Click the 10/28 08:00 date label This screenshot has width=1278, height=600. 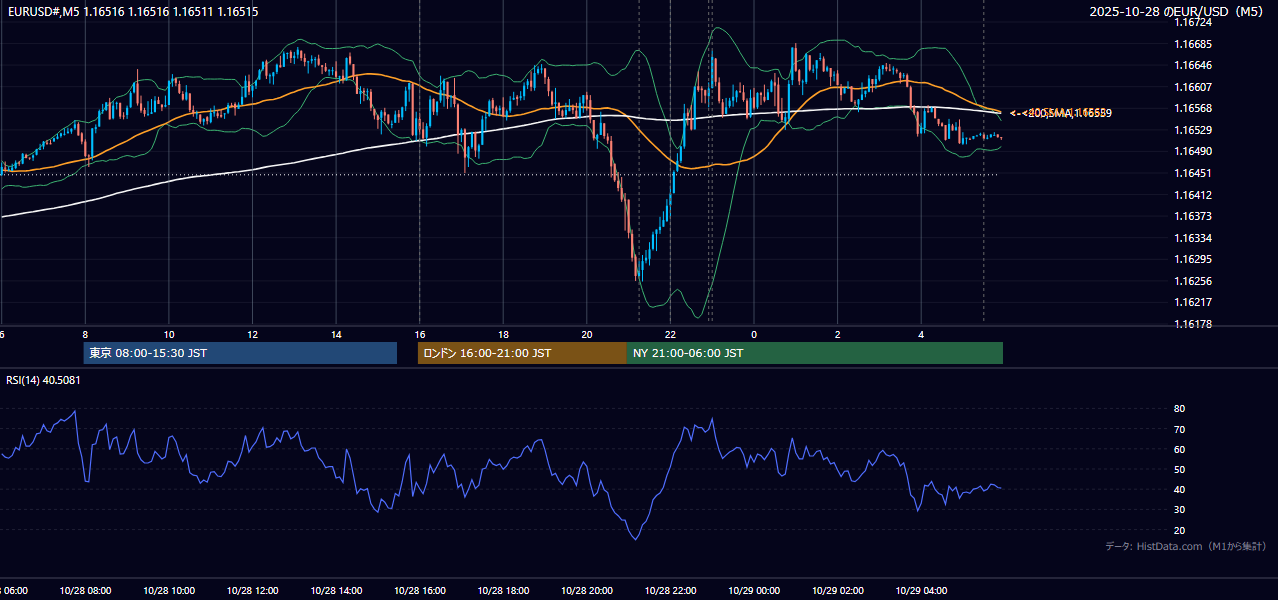pyautogui.click(x=85, y=590)
